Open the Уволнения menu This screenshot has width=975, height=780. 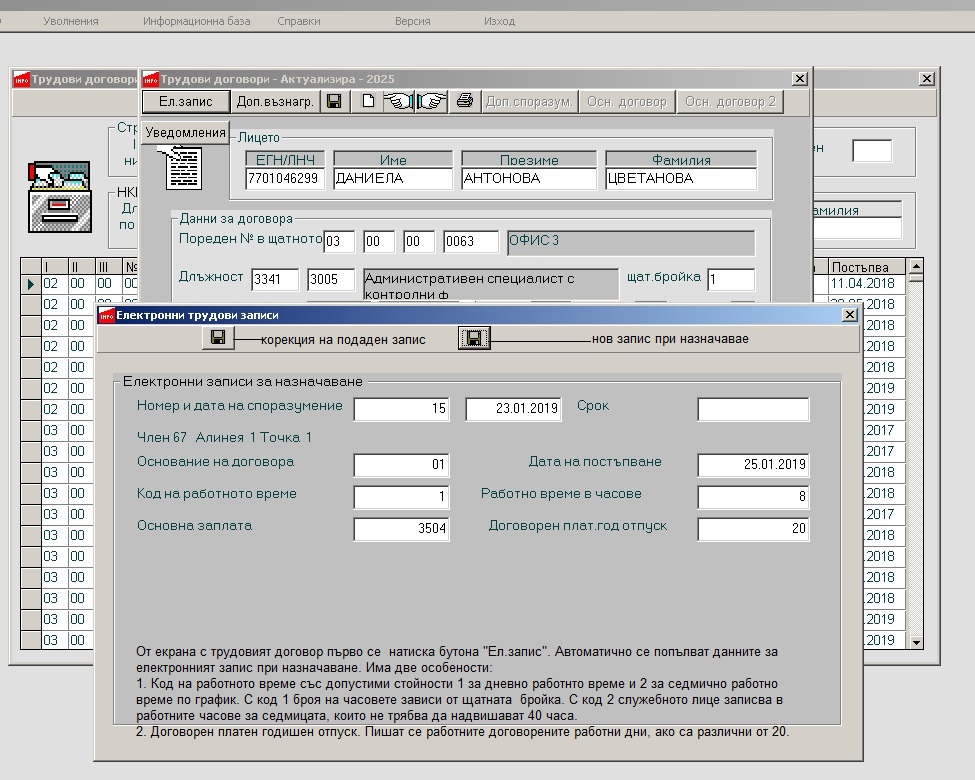click(71, 21)
